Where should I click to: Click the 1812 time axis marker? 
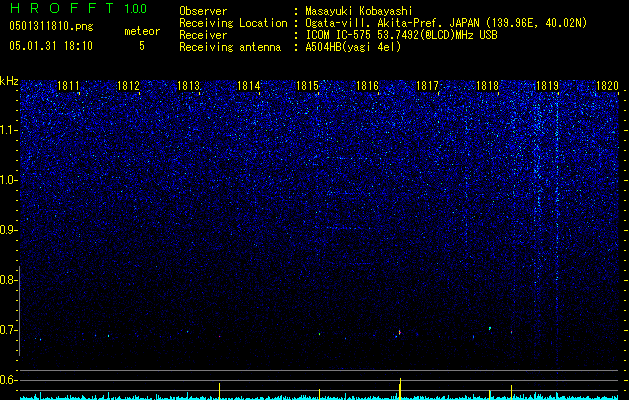tap(128, 86)
